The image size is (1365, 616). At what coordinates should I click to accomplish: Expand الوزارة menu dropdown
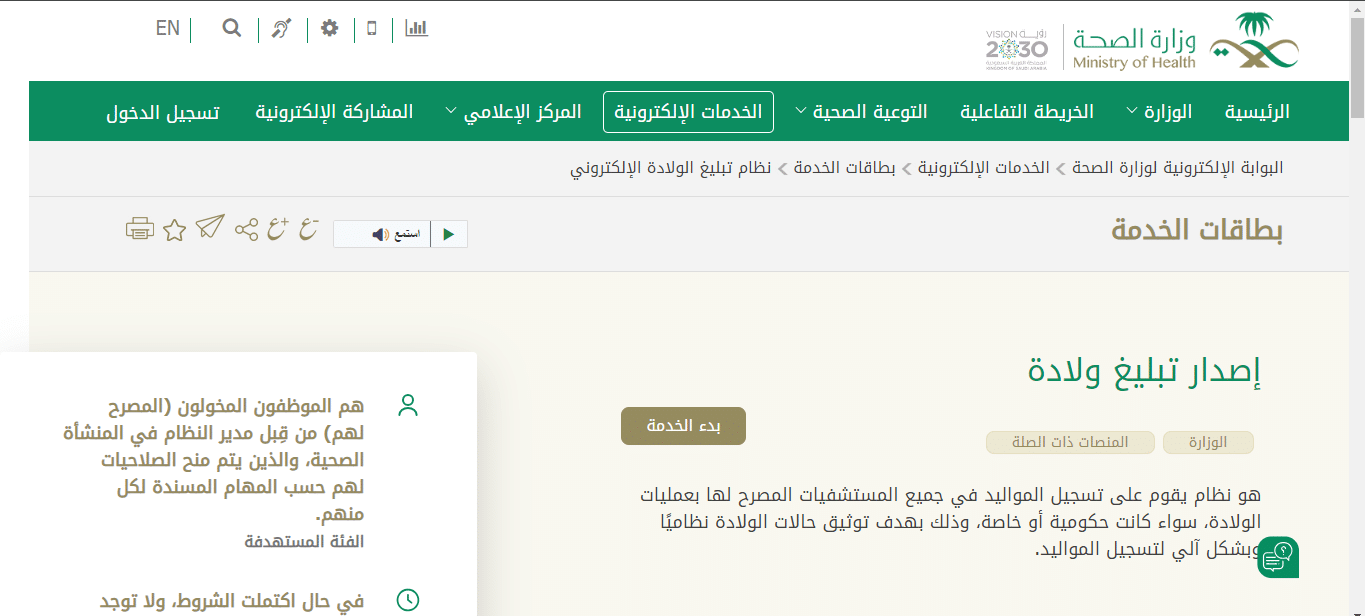click(1159, 112)
